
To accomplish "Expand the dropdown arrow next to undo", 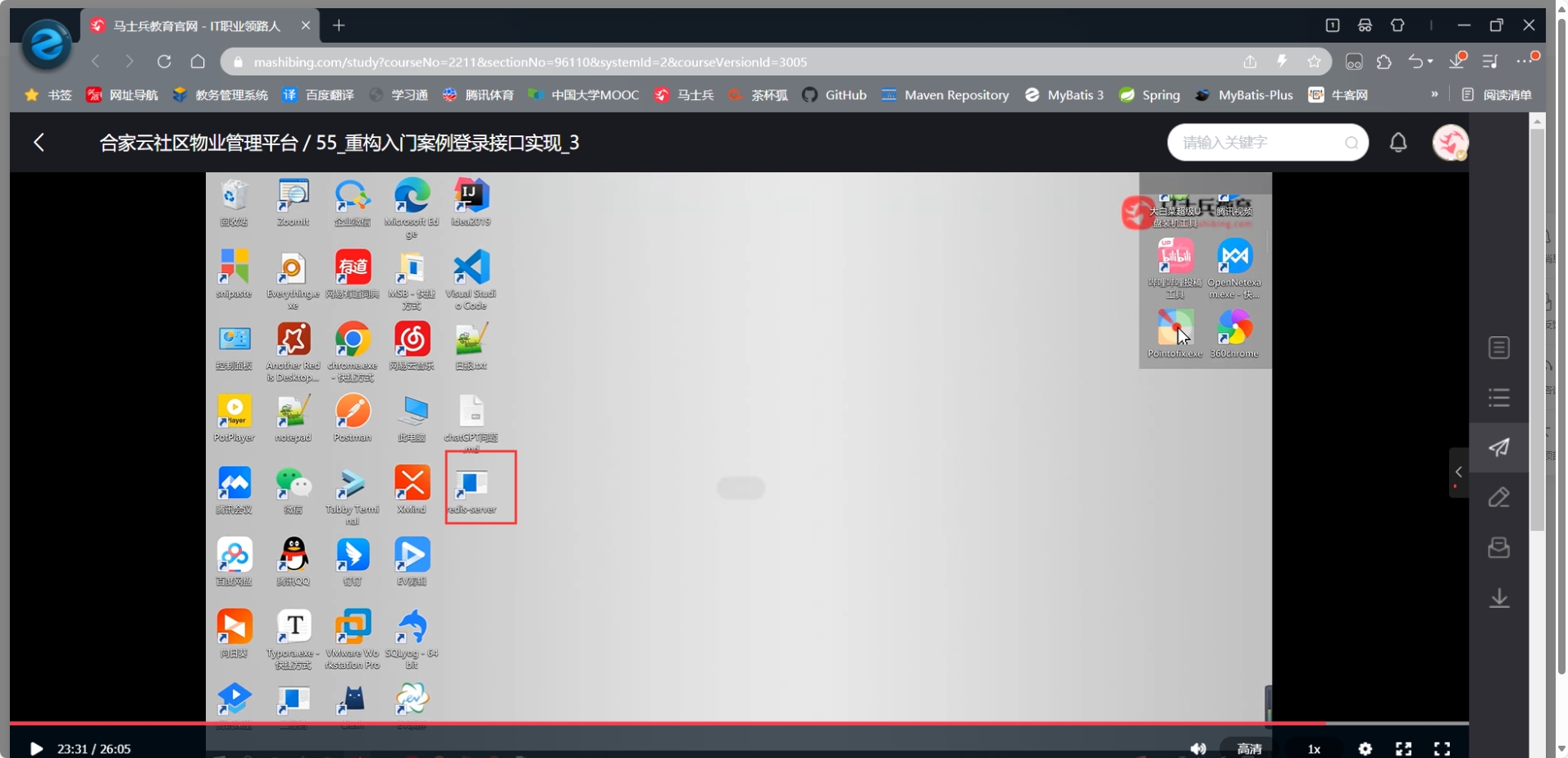I will point(1430,62).
